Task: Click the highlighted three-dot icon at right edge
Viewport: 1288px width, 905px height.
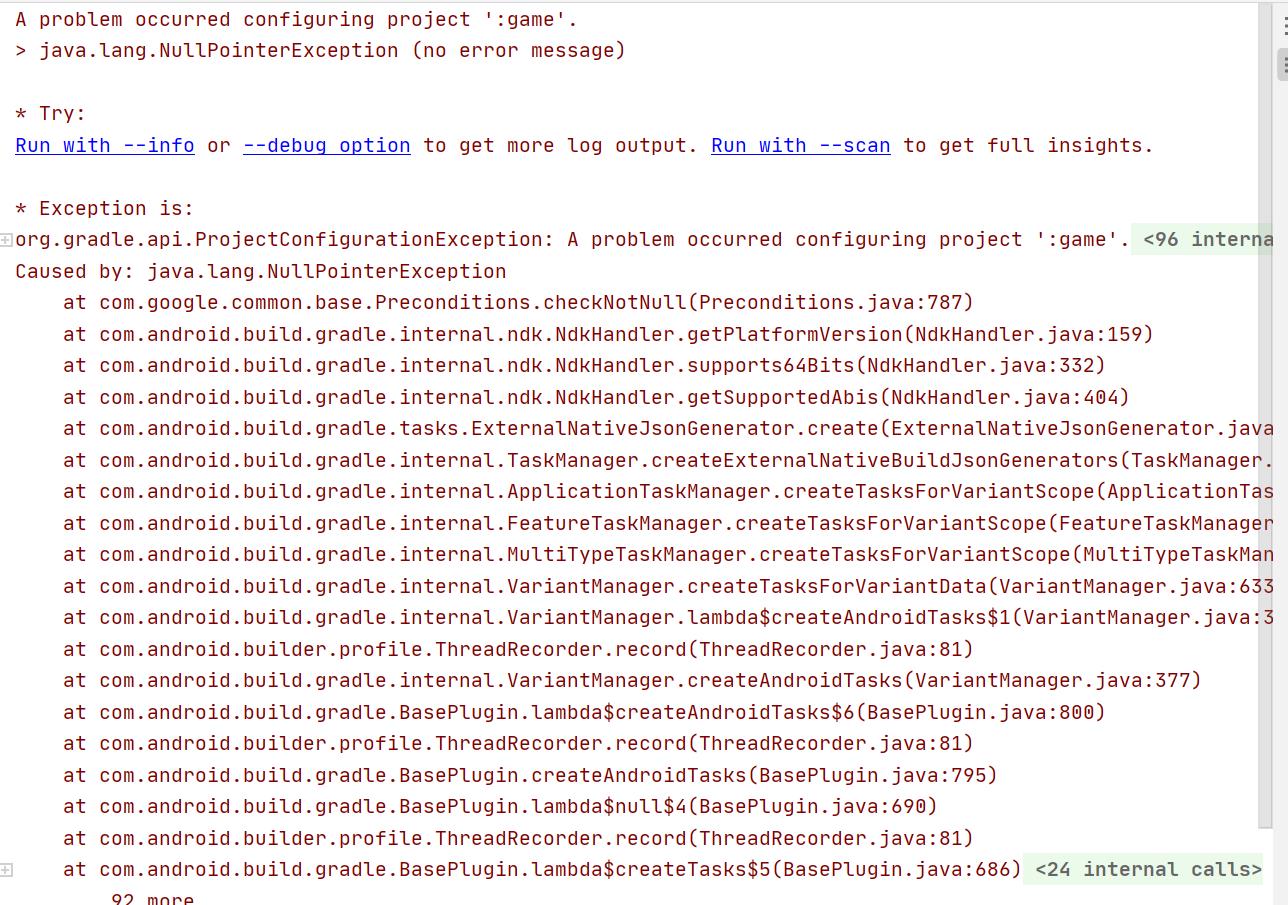Action: click(1284, 64)
